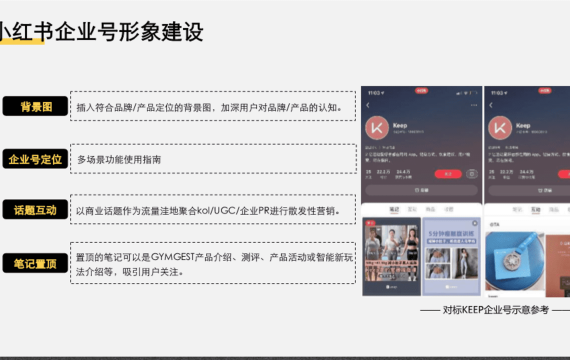Click the red badge atop the right phone status bar
Screen dimensions: 570x360
pos(545,91)
